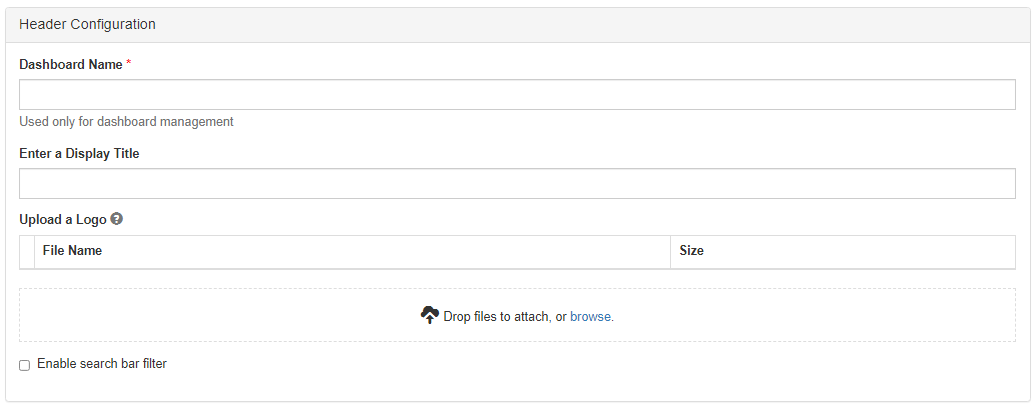
Task: Click the File Name column header
Action: [72, 251]
